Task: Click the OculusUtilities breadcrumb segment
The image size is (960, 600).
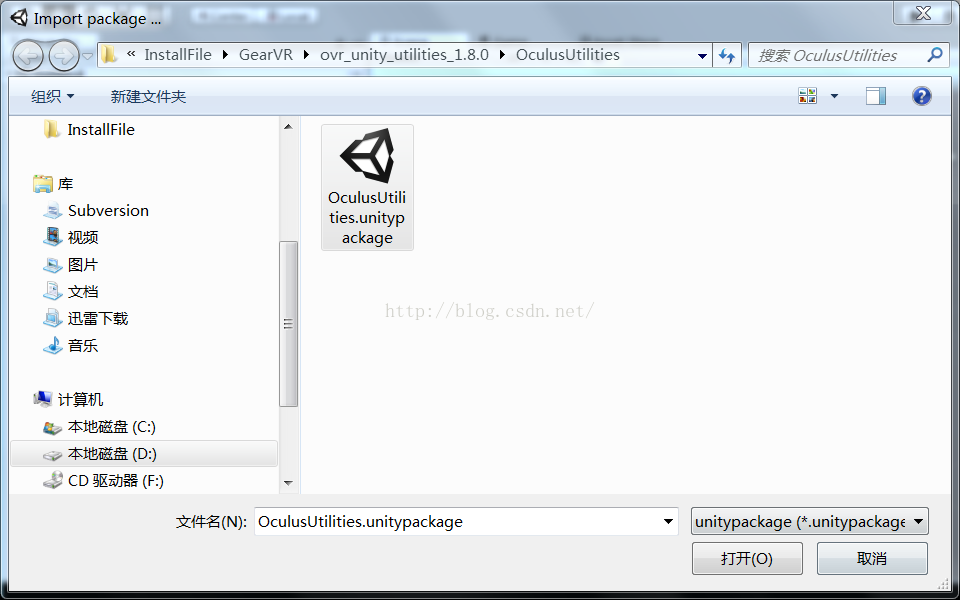Action: pos(568,54)
